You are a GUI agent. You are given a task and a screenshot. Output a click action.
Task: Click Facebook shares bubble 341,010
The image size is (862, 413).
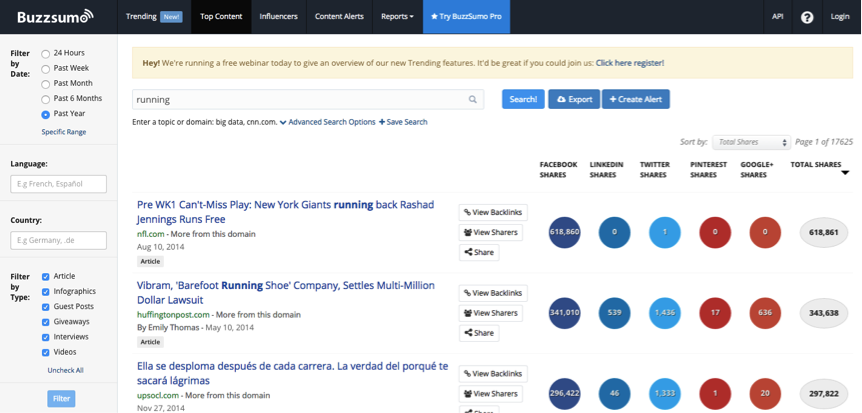(564, 313)
